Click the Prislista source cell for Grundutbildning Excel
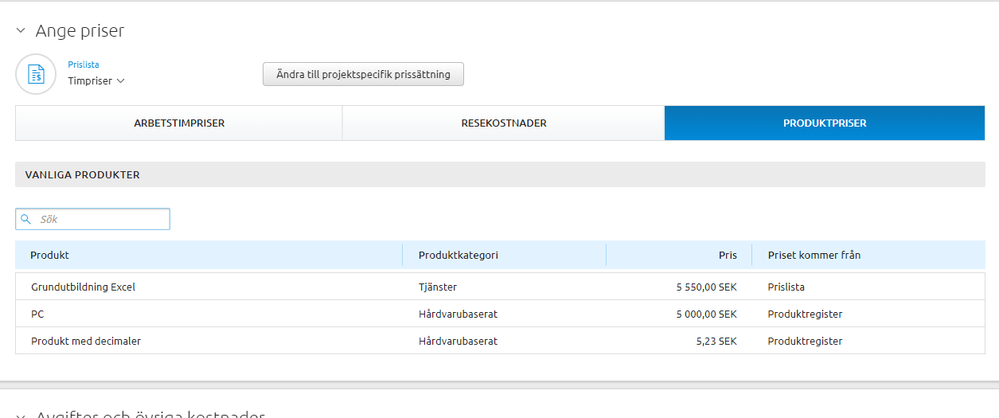 pyautogui.click(x=786, y=287)
